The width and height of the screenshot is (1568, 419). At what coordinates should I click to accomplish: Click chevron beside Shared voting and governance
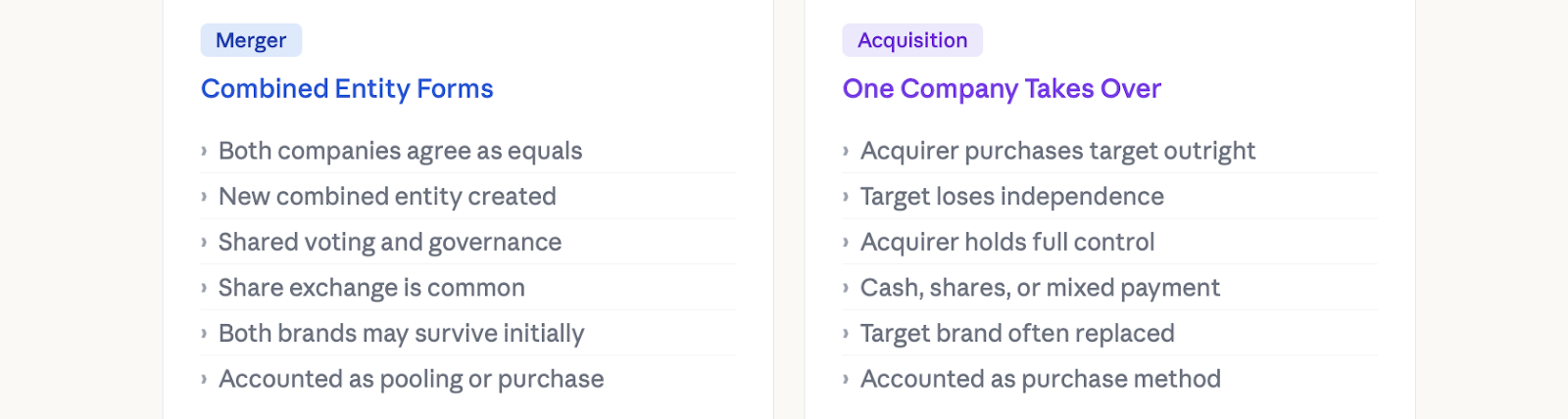204,243
